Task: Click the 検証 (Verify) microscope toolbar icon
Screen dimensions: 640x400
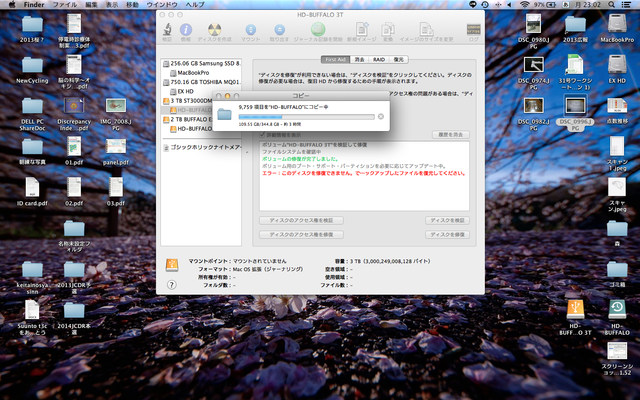Action: 167,30
